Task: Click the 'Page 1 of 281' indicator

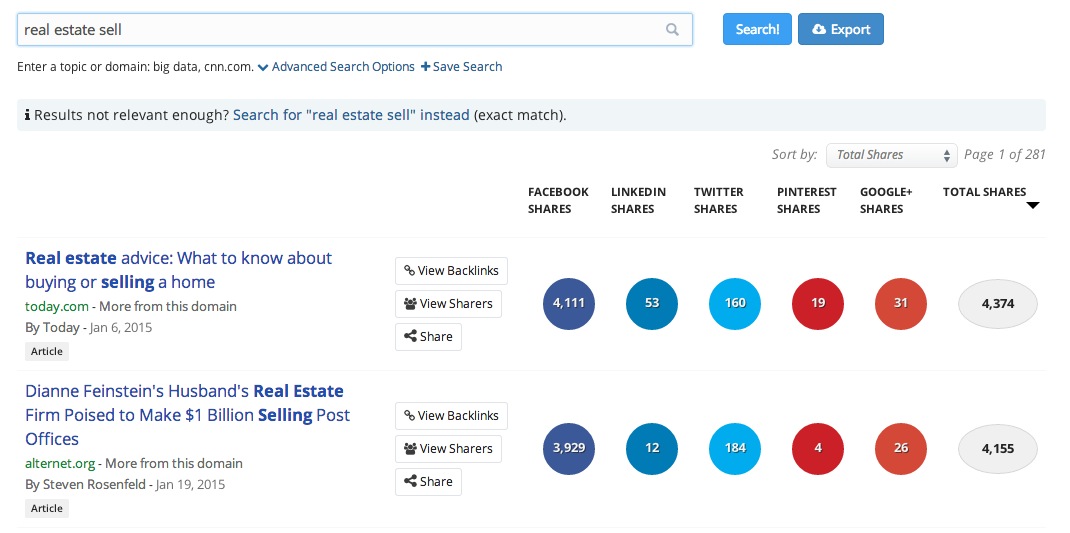Action: [1004, 154]
